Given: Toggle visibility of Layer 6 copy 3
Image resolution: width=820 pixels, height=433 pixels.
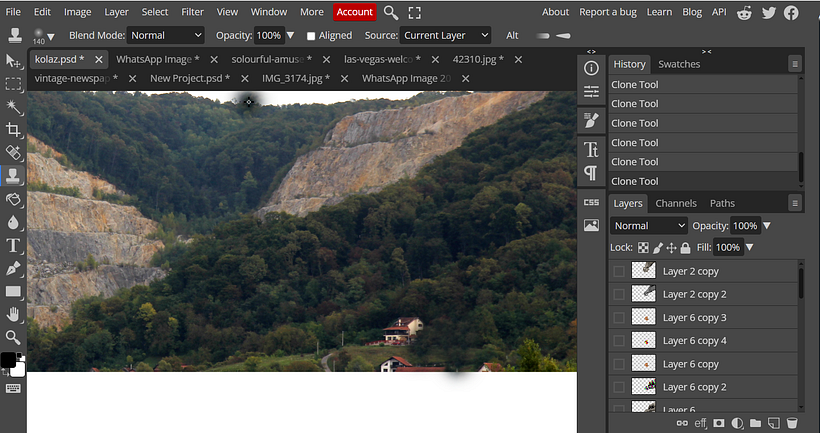Looking at the screenshot, I should click(619, 318).
